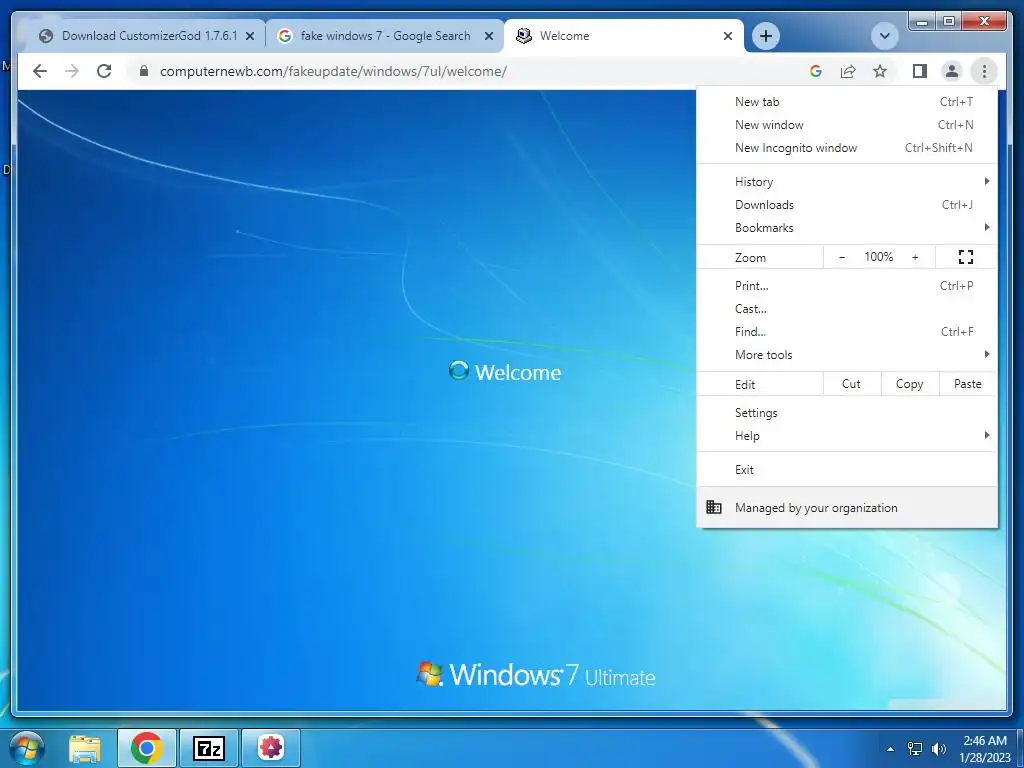Switch to fake windows 7 Google Search tab
1024x768 pixels.
[x=384, y=36]
